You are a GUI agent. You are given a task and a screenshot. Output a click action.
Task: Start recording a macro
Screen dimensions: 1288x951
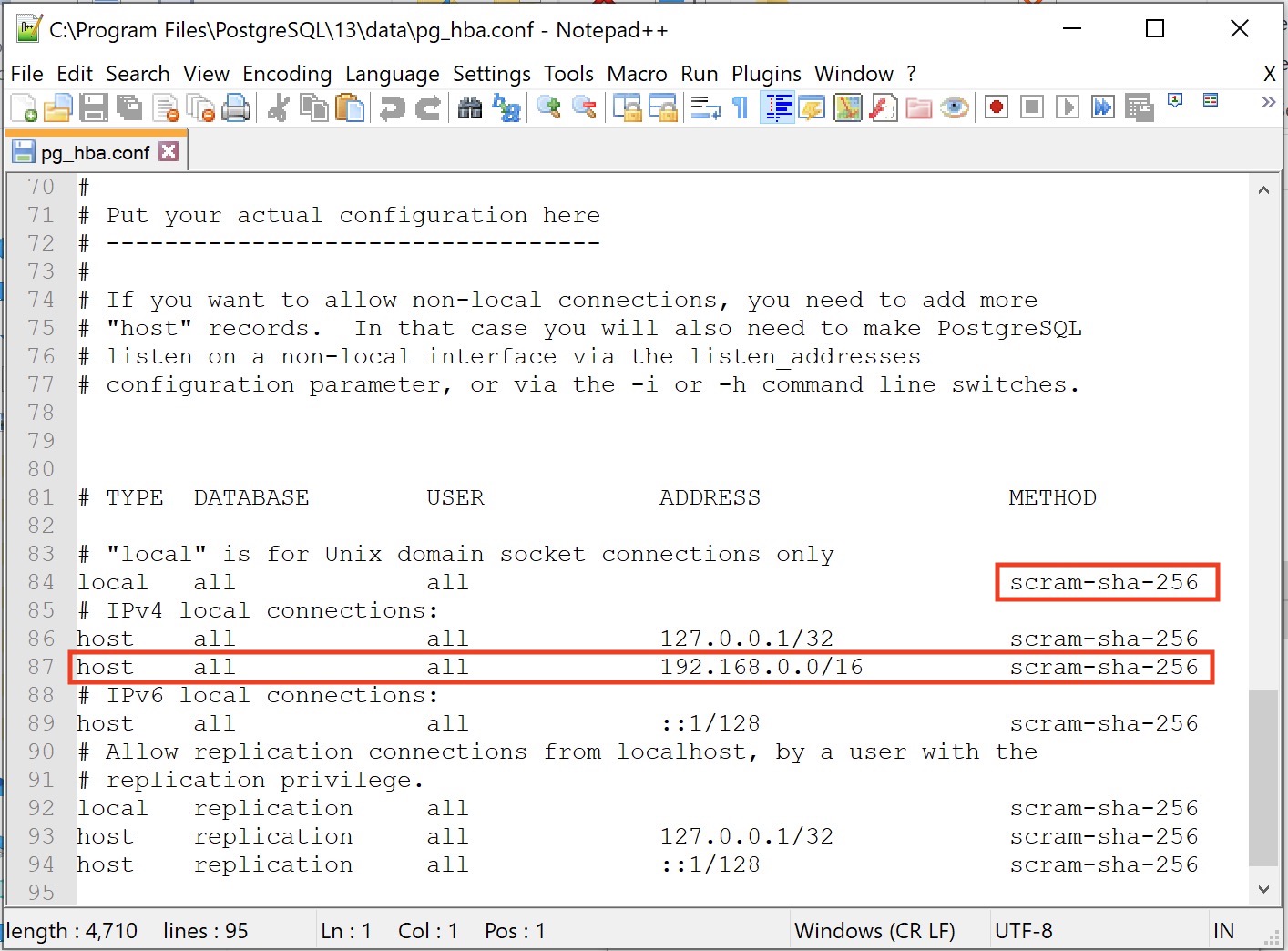(x=996, y=107)
